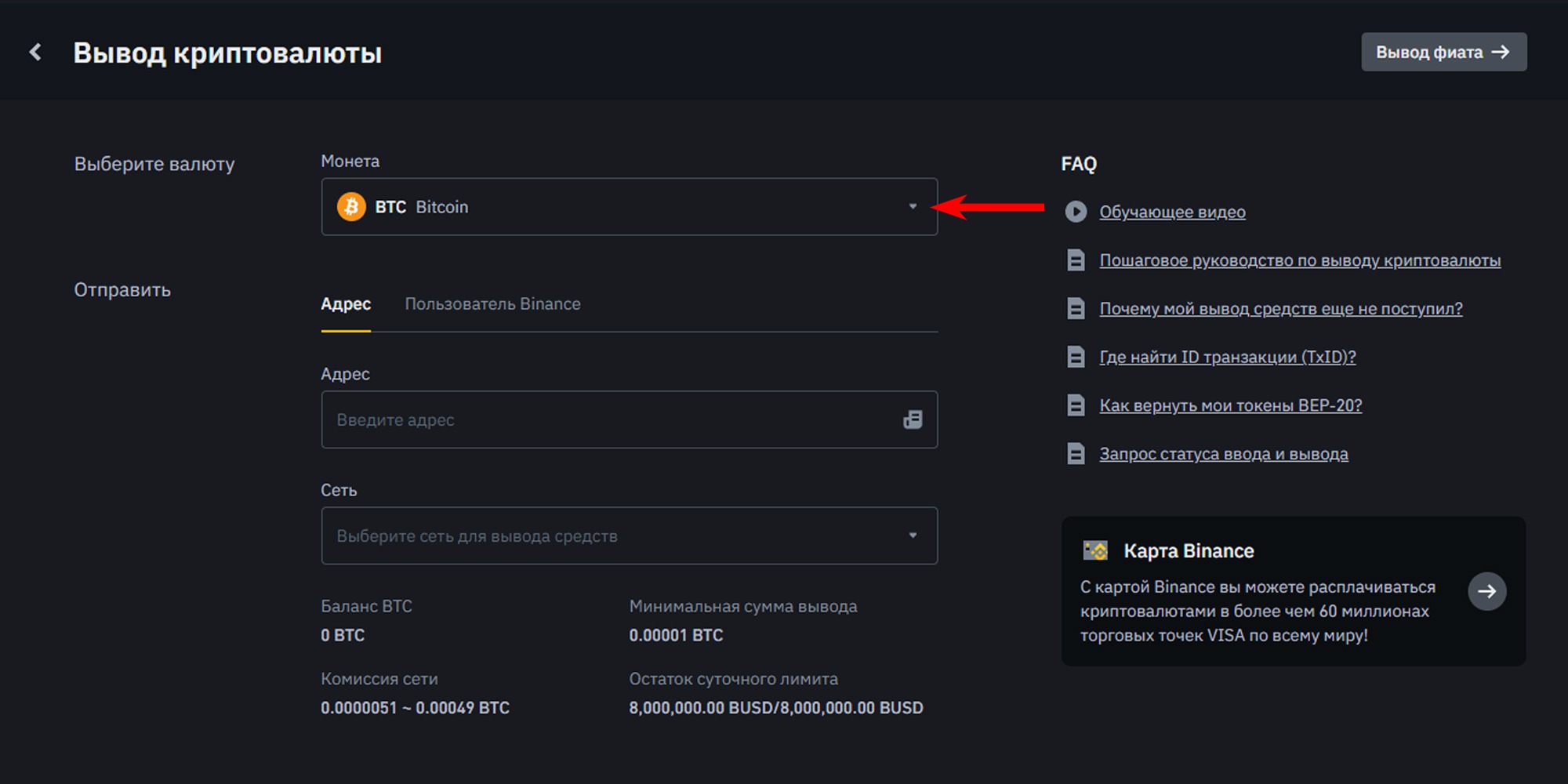
Task: Click the 0 BTC balance value
Action: [343, 635]
